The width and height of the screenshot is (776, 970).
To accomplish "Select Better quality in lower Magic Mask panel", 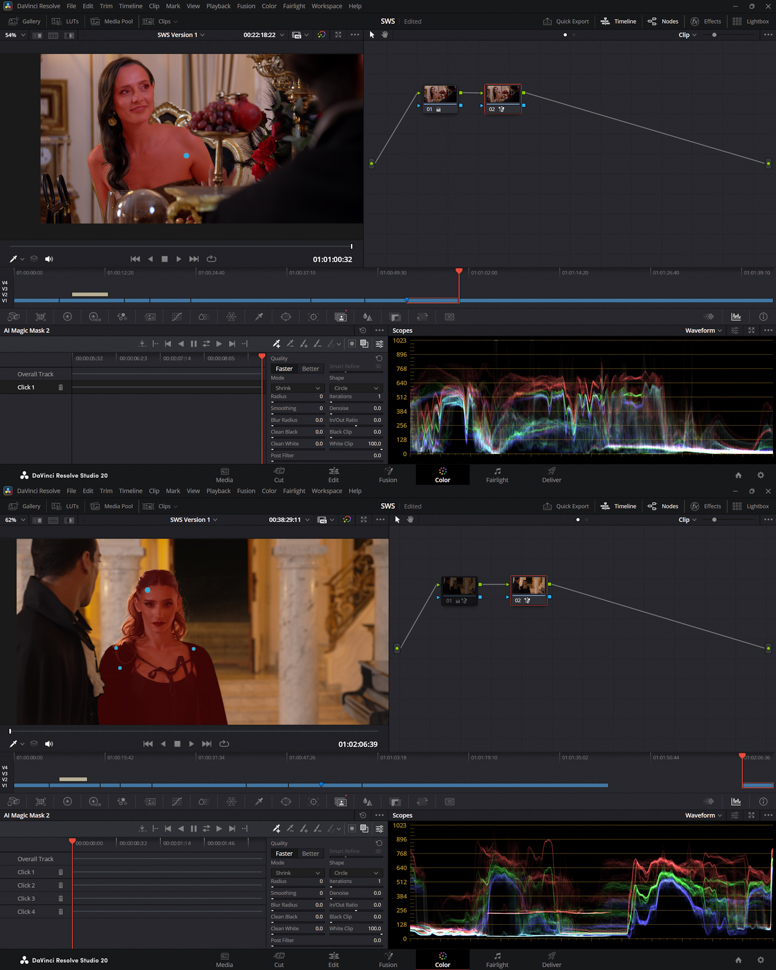I will (x=311, y=854).
